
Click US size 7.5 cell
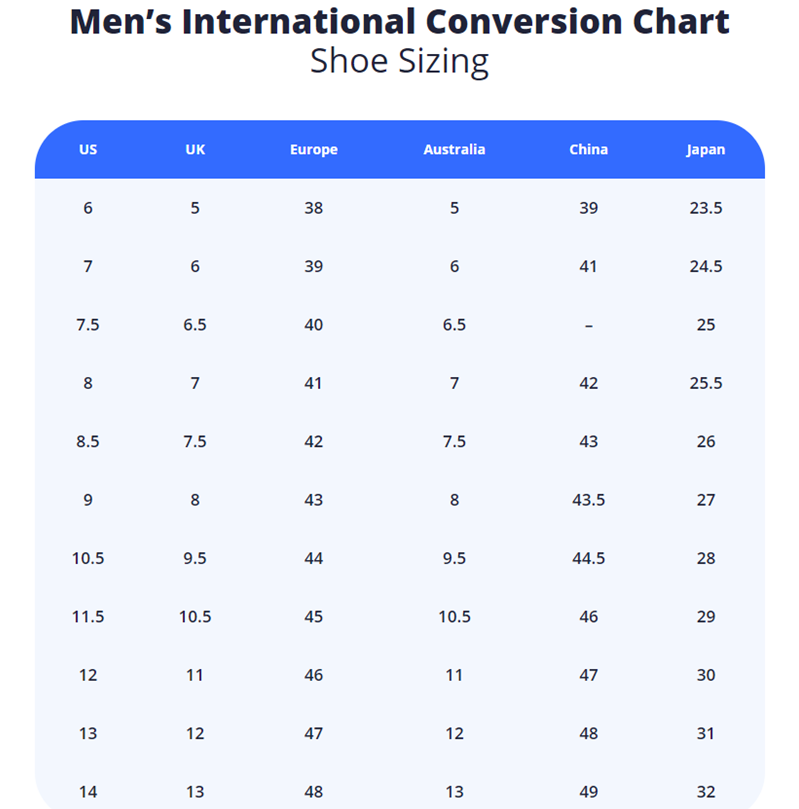click(88, 325)
